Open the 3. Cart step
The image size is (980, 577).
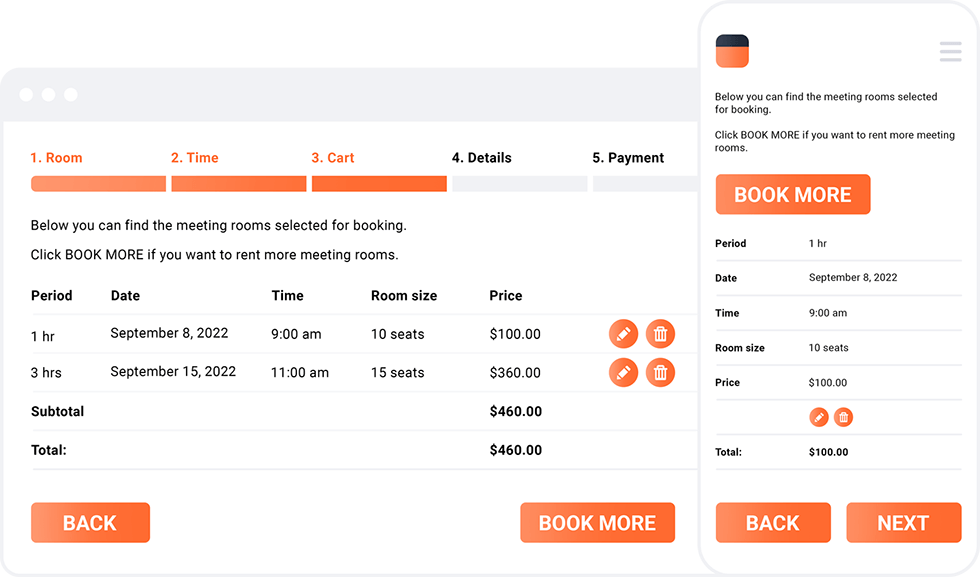pos(332,157)
